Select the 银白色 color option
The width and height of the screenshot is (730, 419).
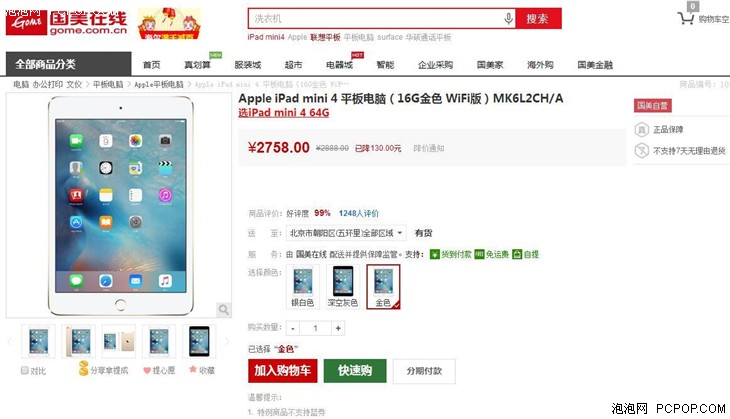(303, 287)
